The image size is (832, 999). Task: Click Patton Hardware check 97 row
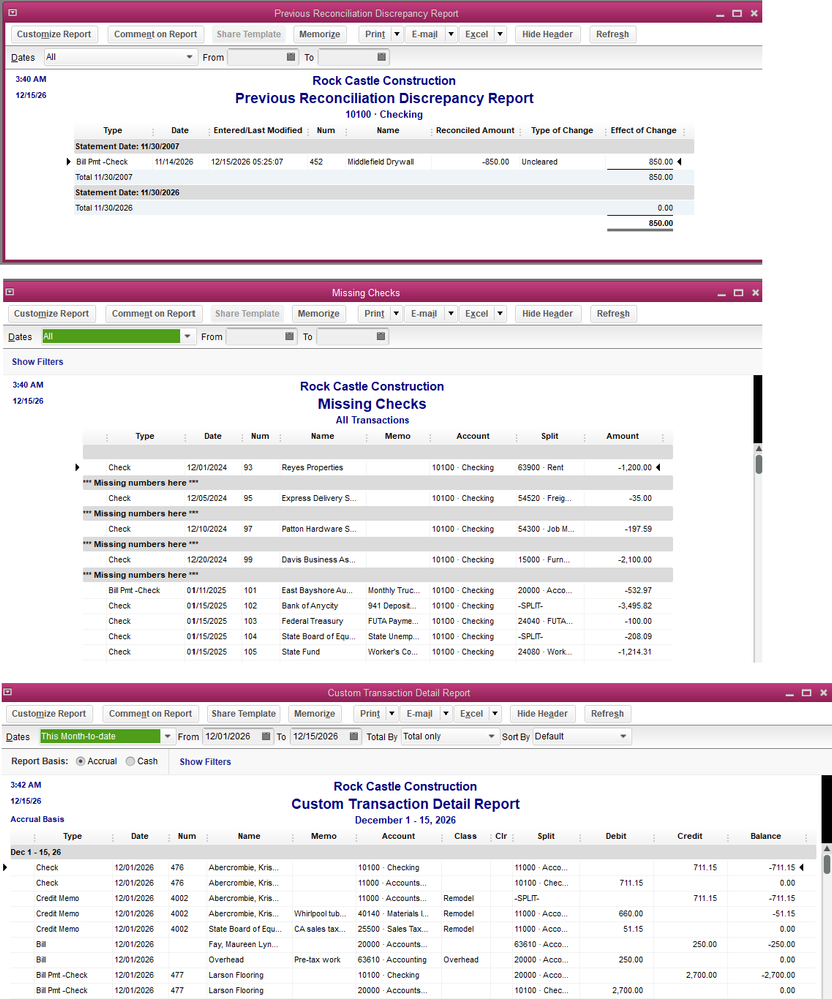(377, 529)
